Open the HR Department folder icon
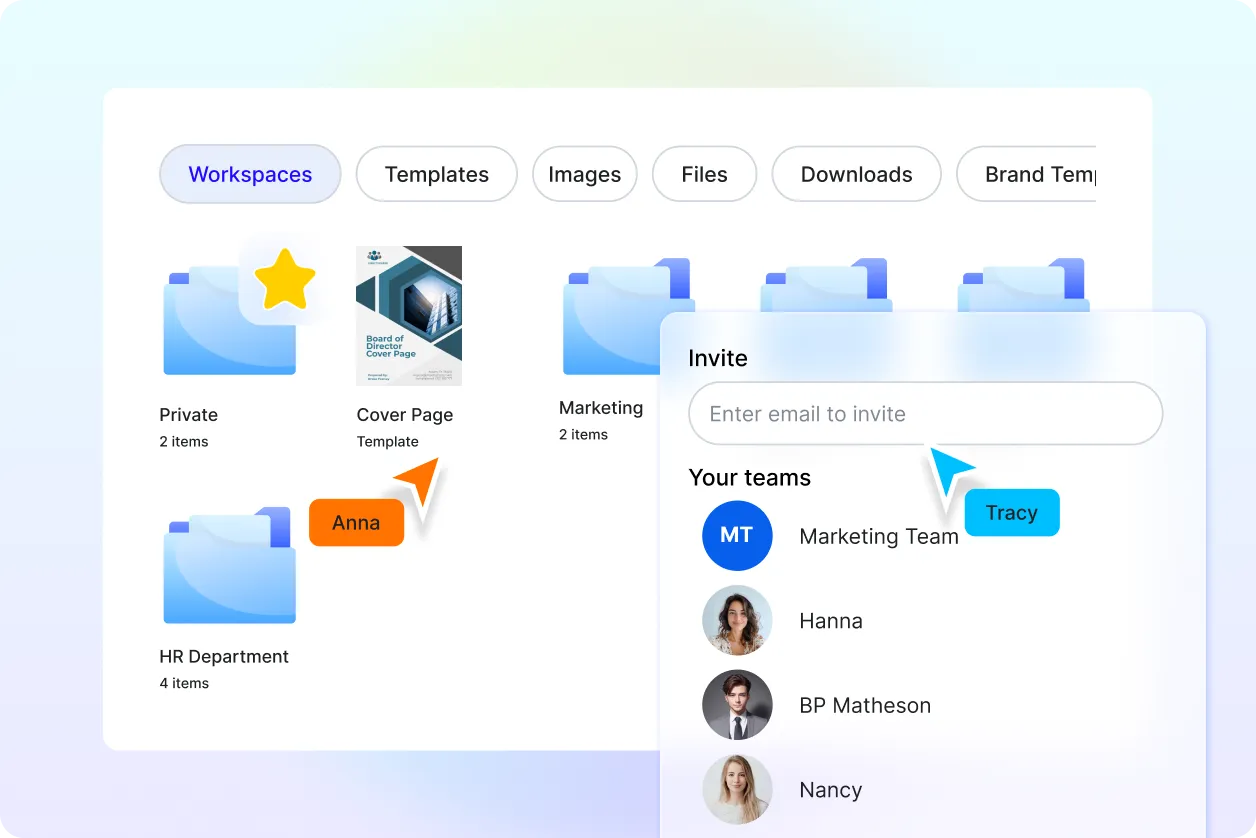Image resolution: width=1256 pixels, height=838 pixels. tap(229, 565)
